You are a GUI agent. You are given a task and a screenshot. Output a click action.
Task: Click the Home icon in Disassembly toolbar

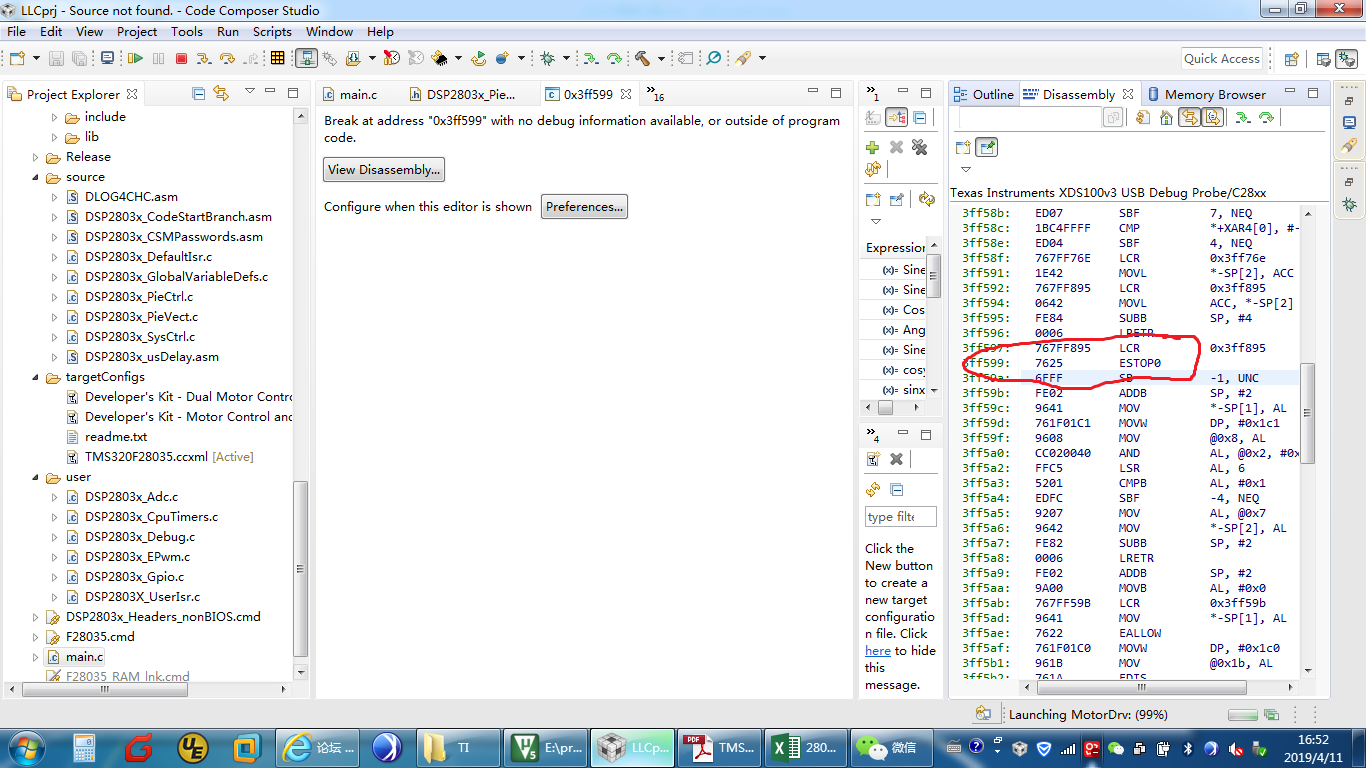(x=1166, y=117)
